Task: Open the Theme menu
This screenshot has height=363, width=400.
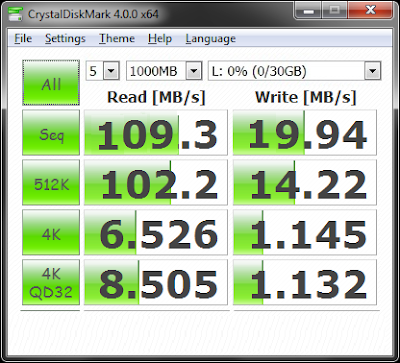Action: (x=117, y=39)
